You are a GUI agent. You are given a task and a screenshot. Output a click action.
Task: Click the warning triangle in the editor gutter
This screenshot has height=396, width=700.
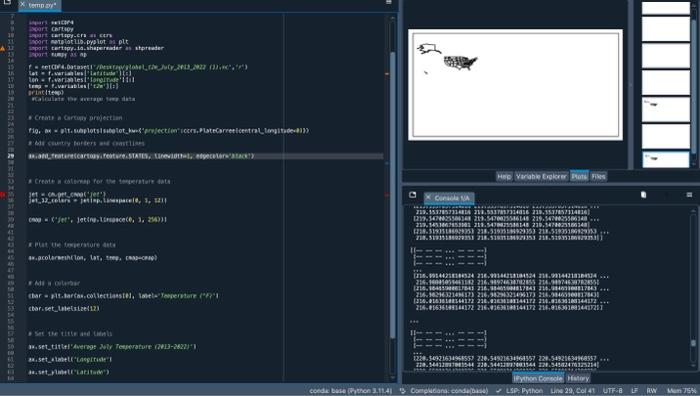2,48
